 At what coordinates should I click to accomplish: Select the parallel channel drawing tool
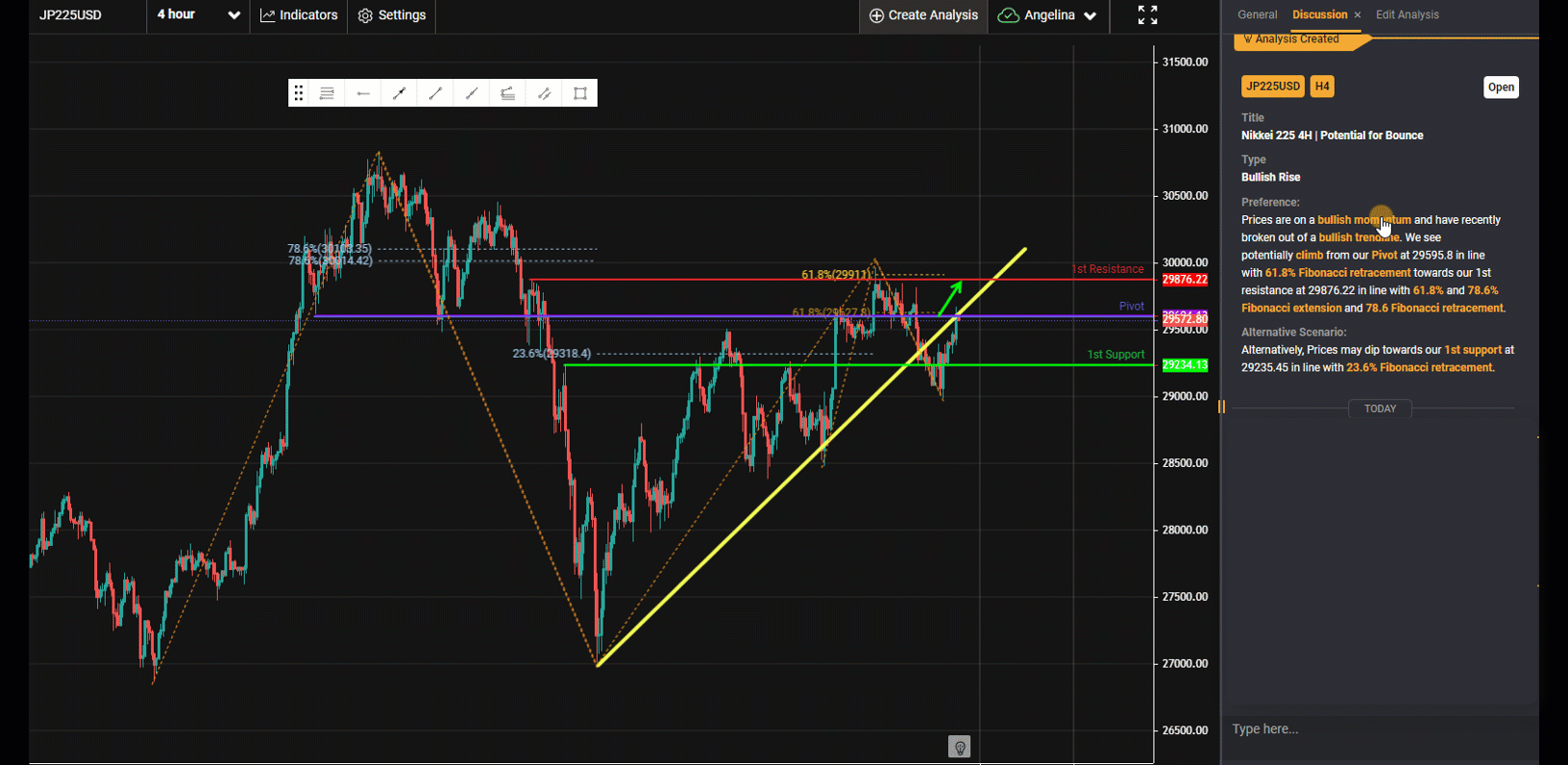coord(544,93)
